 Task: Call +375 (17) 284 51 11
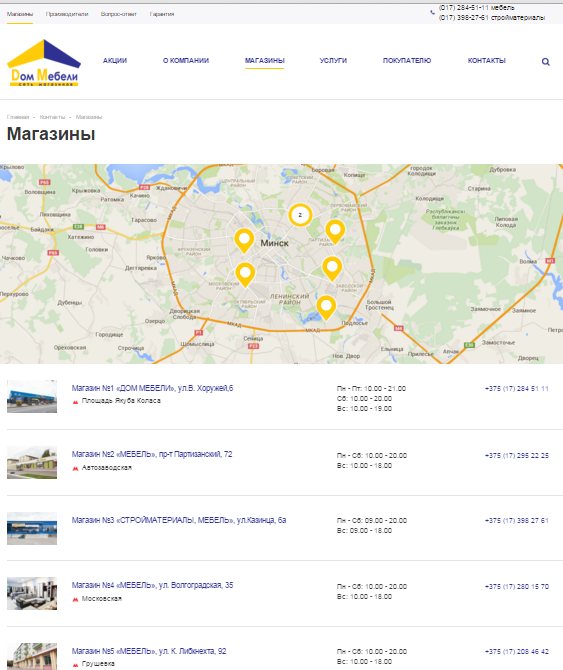pos(517,389)
